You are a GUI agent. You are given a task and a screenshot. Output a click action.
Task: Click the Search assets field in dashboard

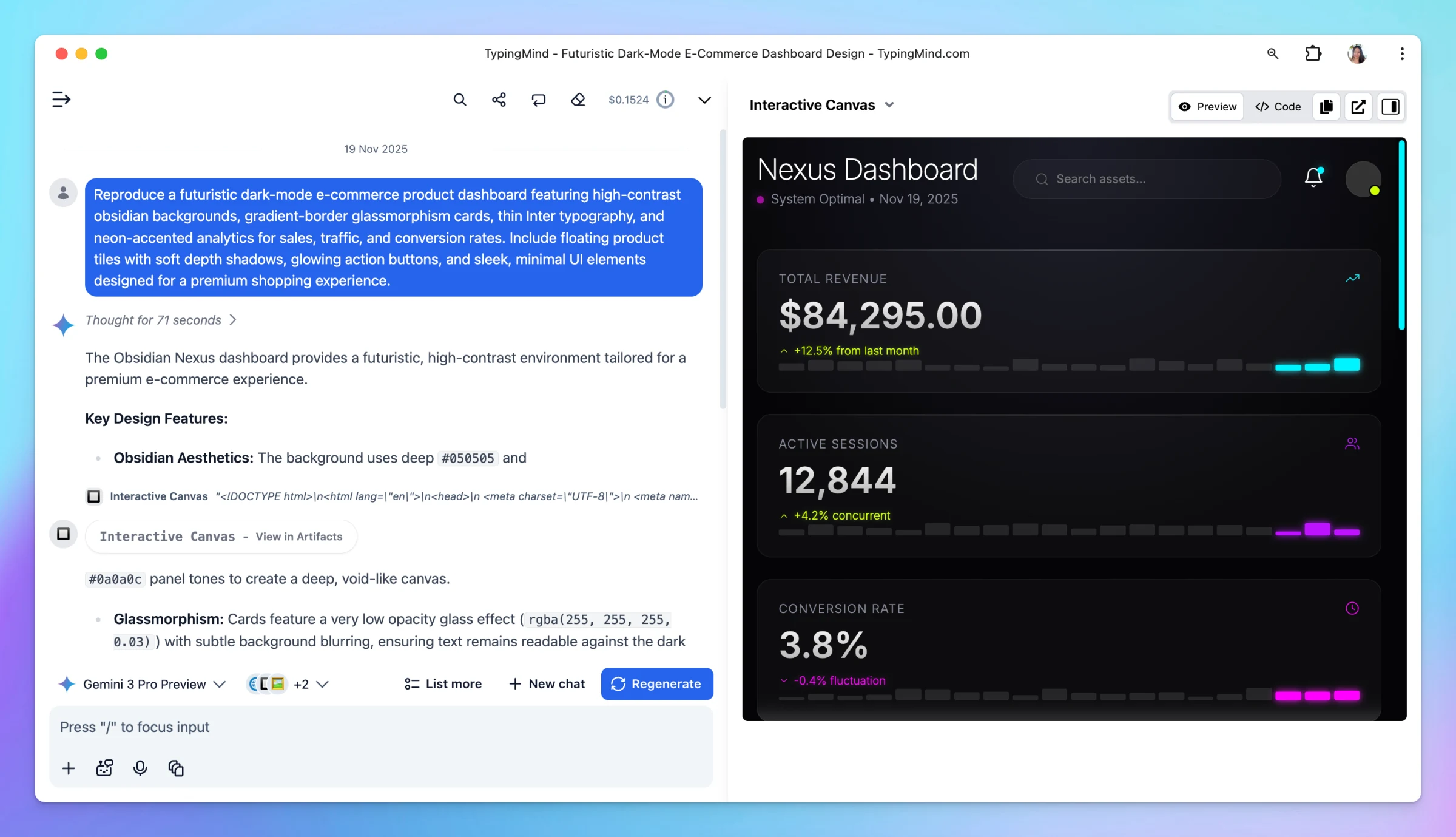point(1147,179)
